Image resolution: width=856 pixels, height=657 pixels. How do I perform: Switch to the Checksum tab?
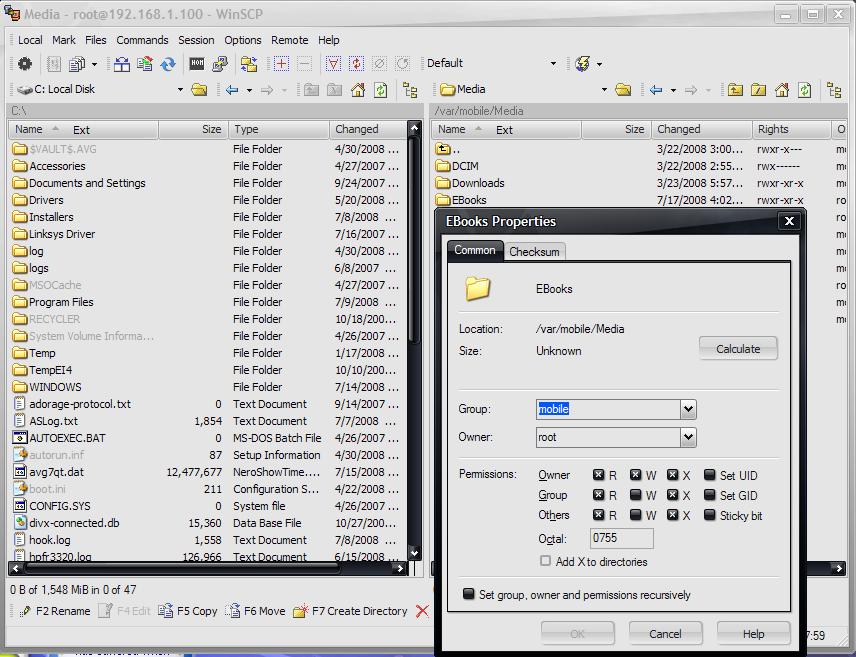[x=534, y=252]
